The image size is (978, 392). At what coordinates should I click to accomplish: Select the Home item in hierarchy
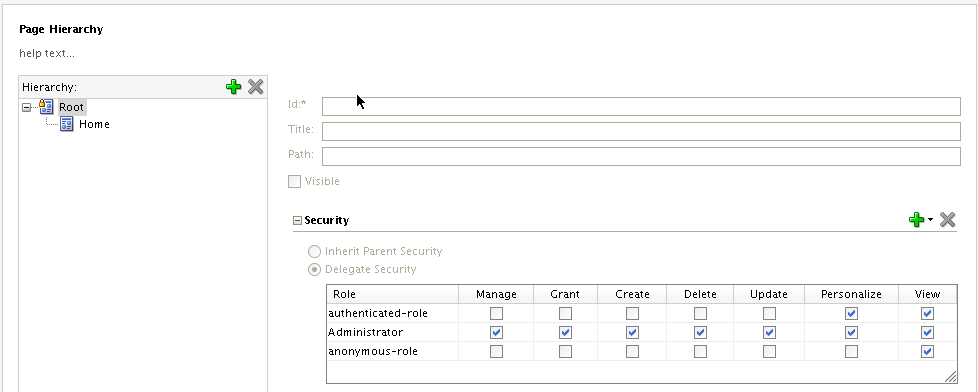[94, 124]
